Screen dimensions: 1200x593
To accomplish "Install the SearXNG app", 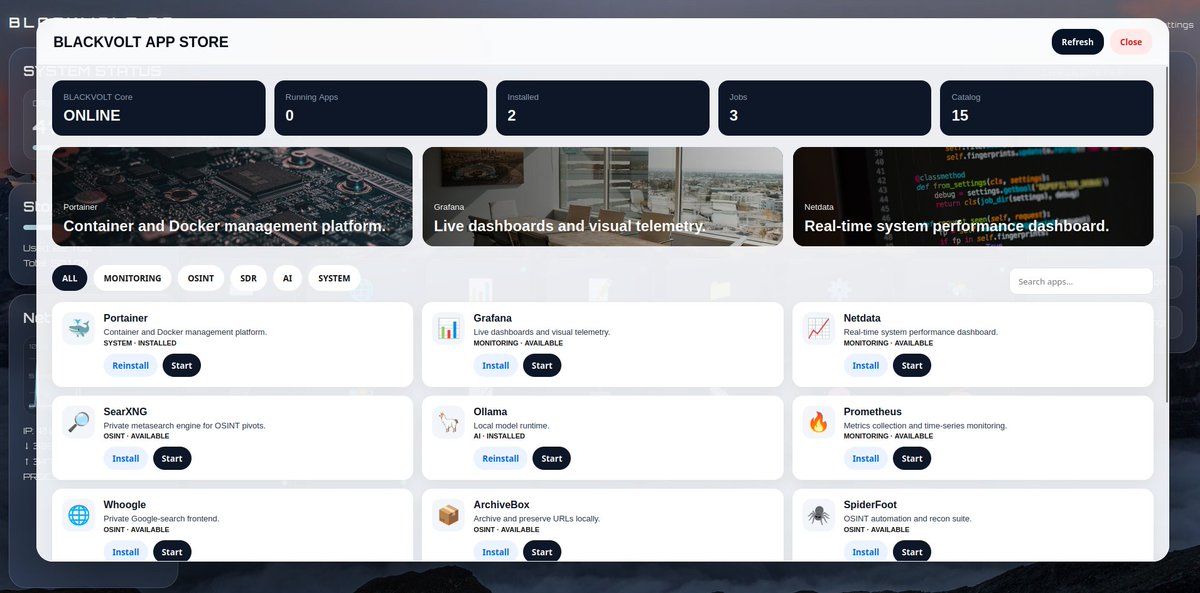I will (126, 458).
